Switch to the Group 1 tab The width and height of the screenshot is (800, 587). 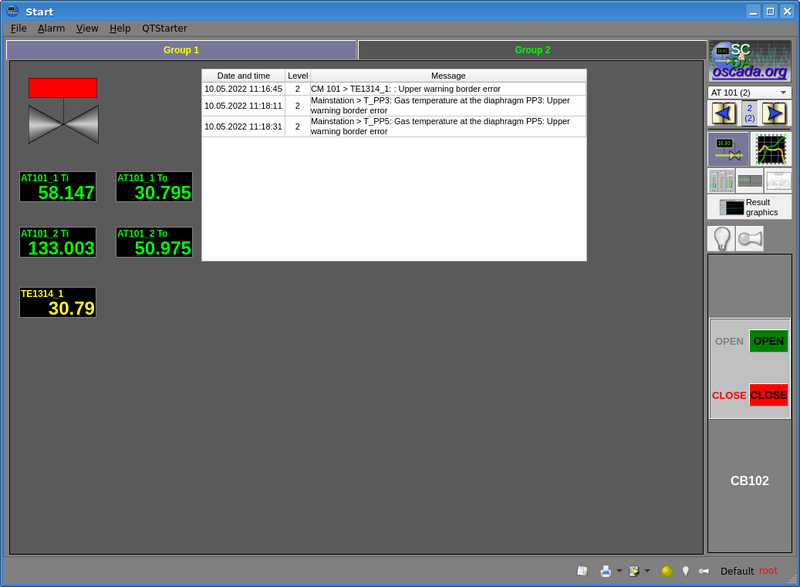181,50
